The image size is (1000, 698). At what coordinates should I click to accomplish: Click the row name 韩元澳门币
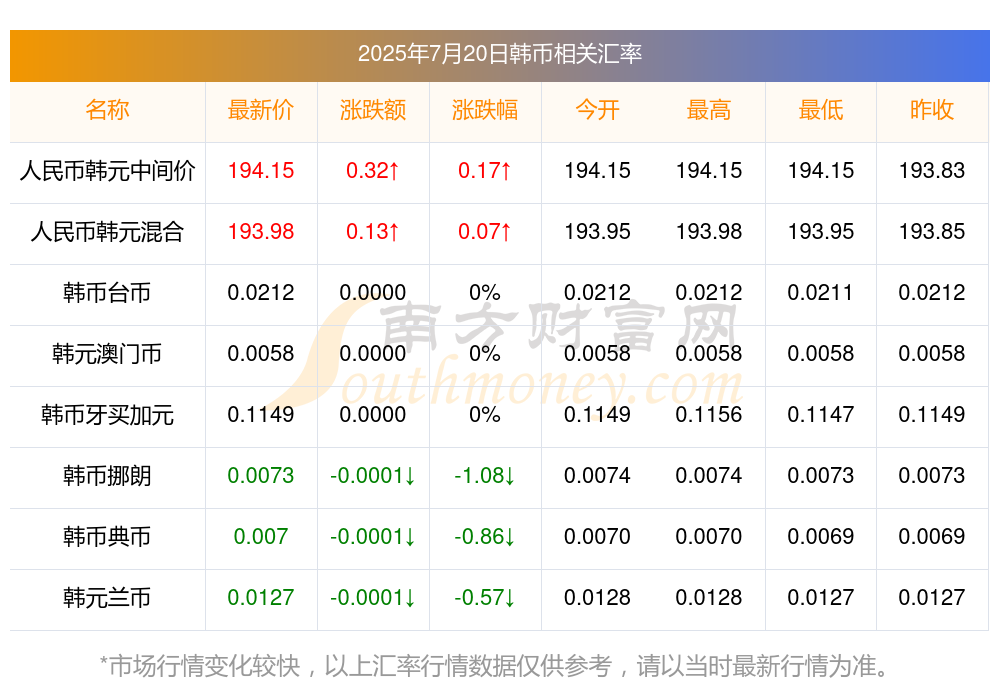107,353
